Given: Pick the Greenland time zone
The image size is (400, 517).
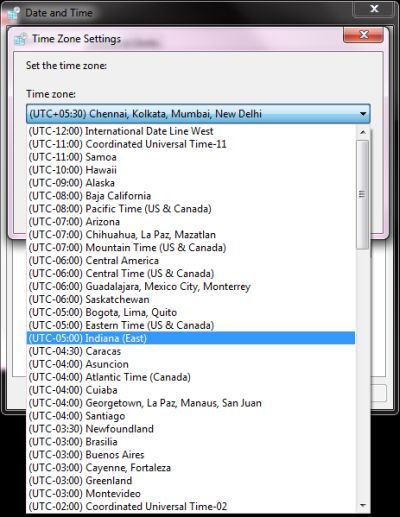Looking at the screenshot, I should 191,481.
